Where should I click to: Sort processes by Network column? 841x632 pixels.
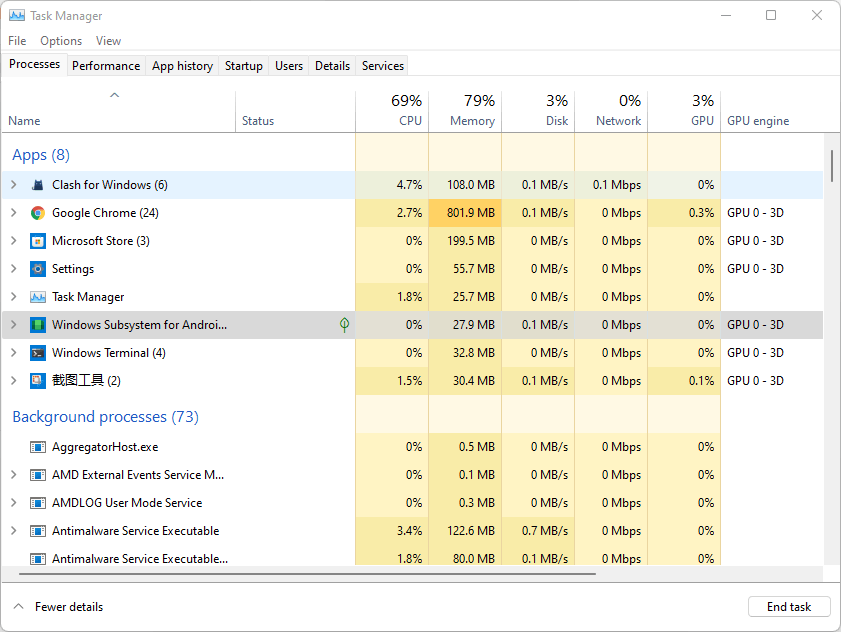click(611, 112)
